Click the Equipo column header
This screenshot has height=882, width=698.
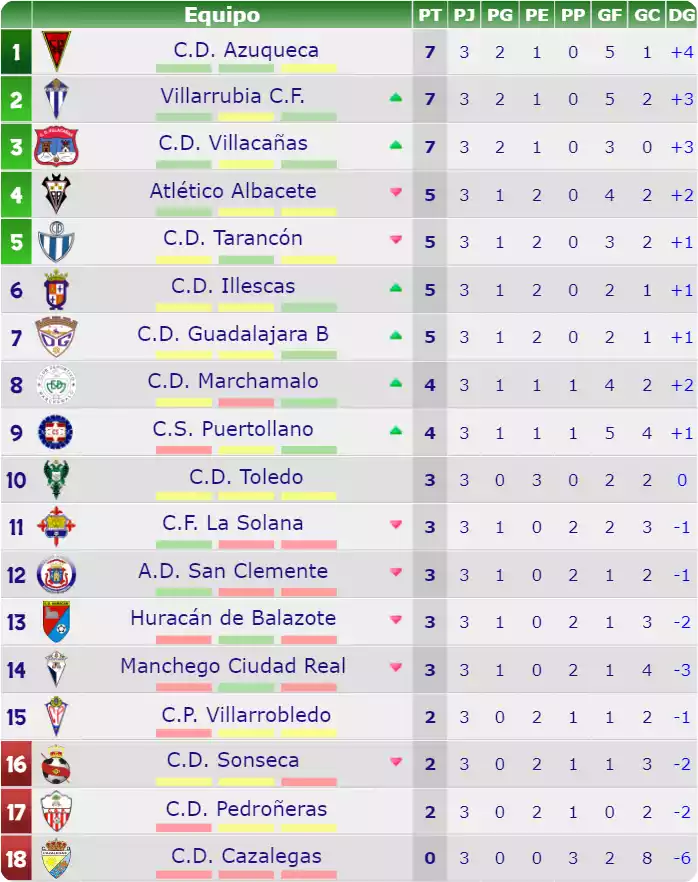pos(222,14)
